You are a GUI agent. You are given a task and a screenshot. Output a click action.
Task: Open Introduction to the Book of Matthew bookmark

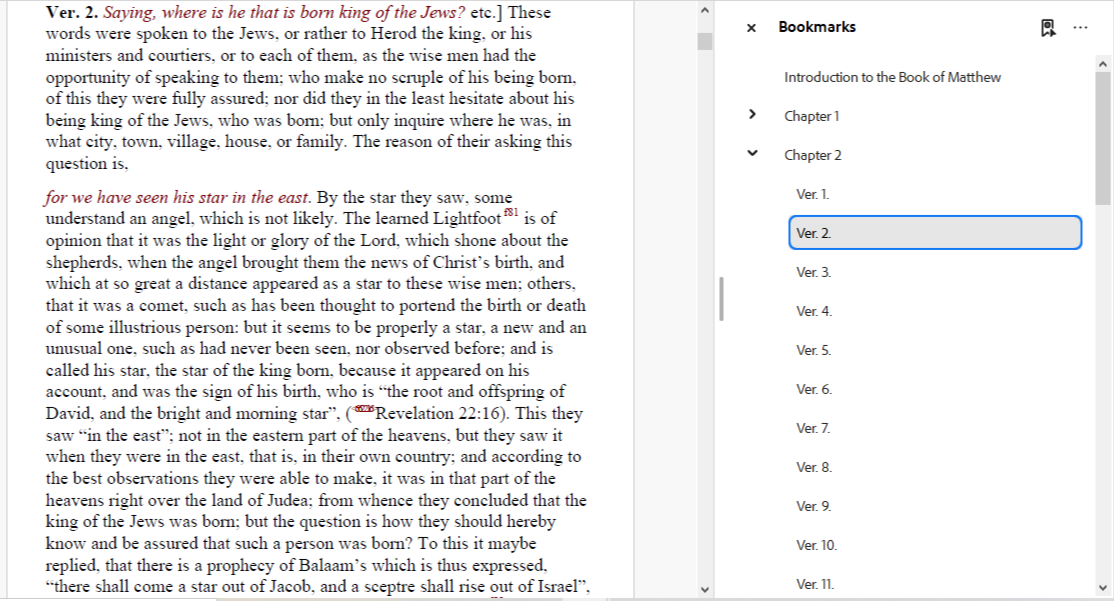tap(892, 77)
